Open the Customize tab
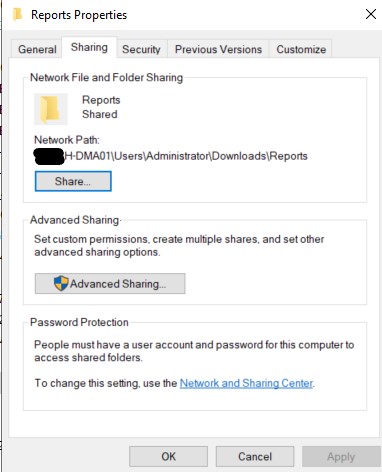Image resolution: width=382 pixels, height=472 pixels. pos(301,49)
